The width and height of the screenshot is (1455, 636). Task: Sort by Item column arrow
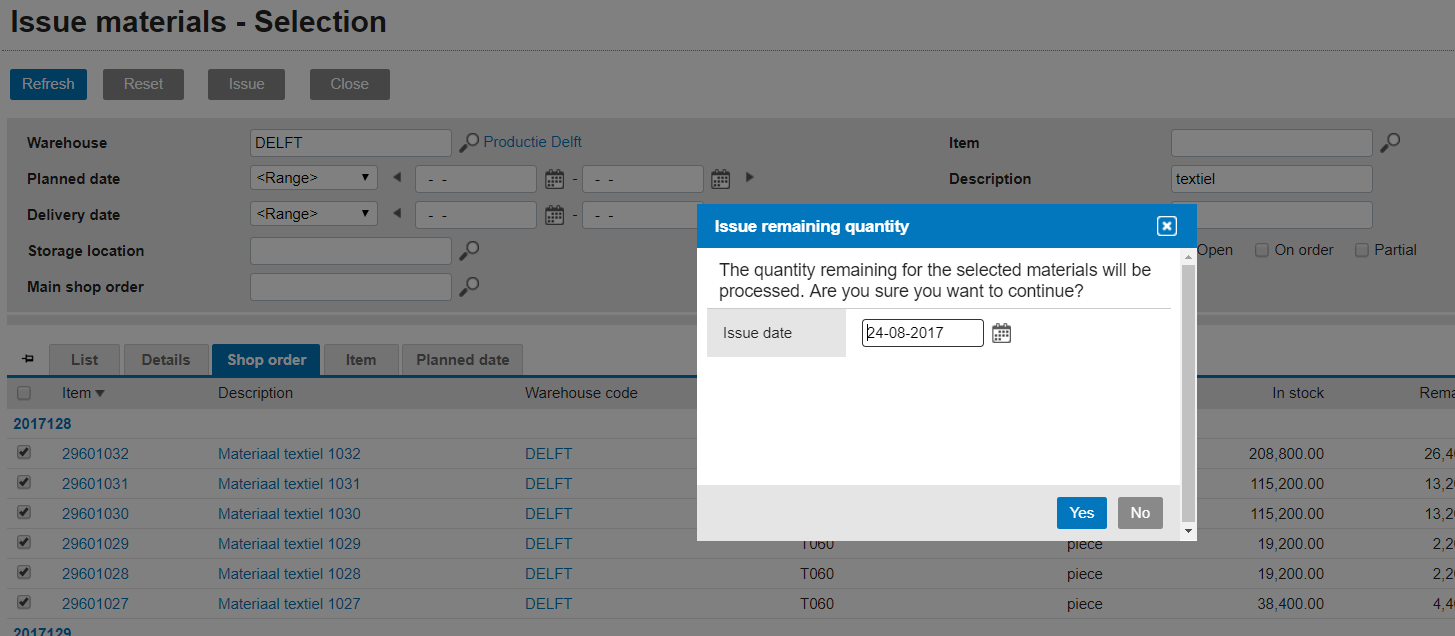[100, 394]
